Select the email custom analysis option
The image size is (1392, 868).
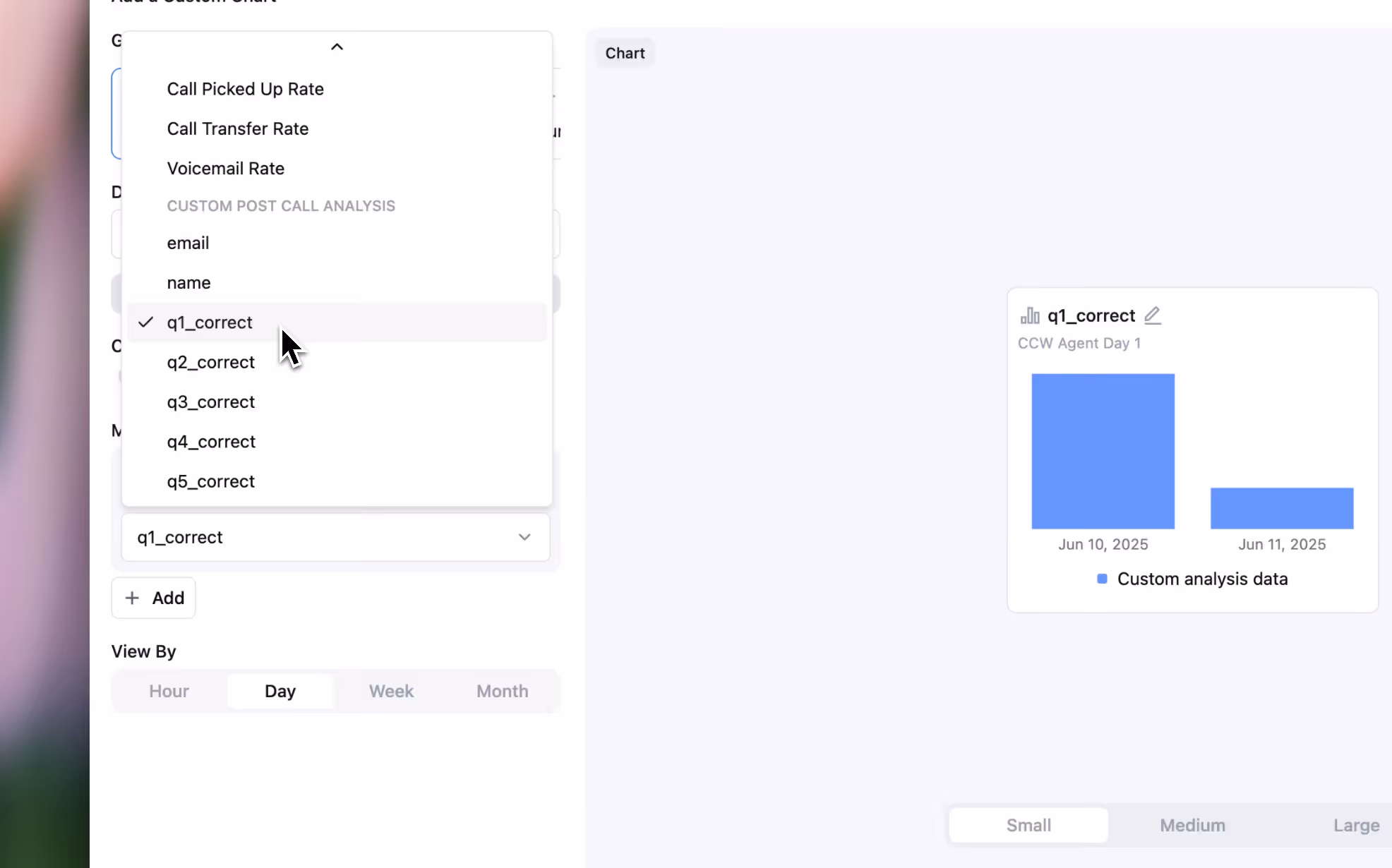pyautogui.click(x=188, y=243)
